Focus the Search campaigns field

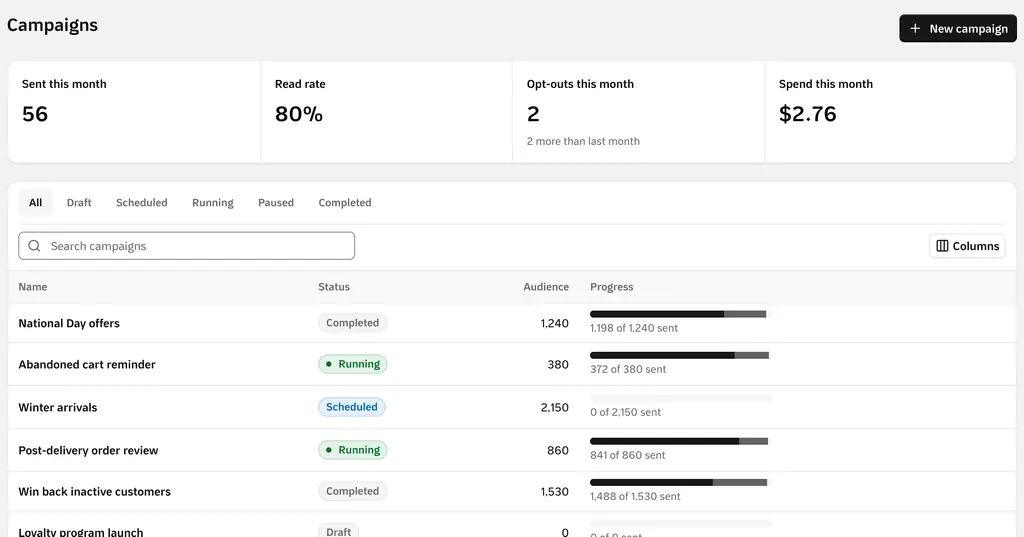click(187, 246)
